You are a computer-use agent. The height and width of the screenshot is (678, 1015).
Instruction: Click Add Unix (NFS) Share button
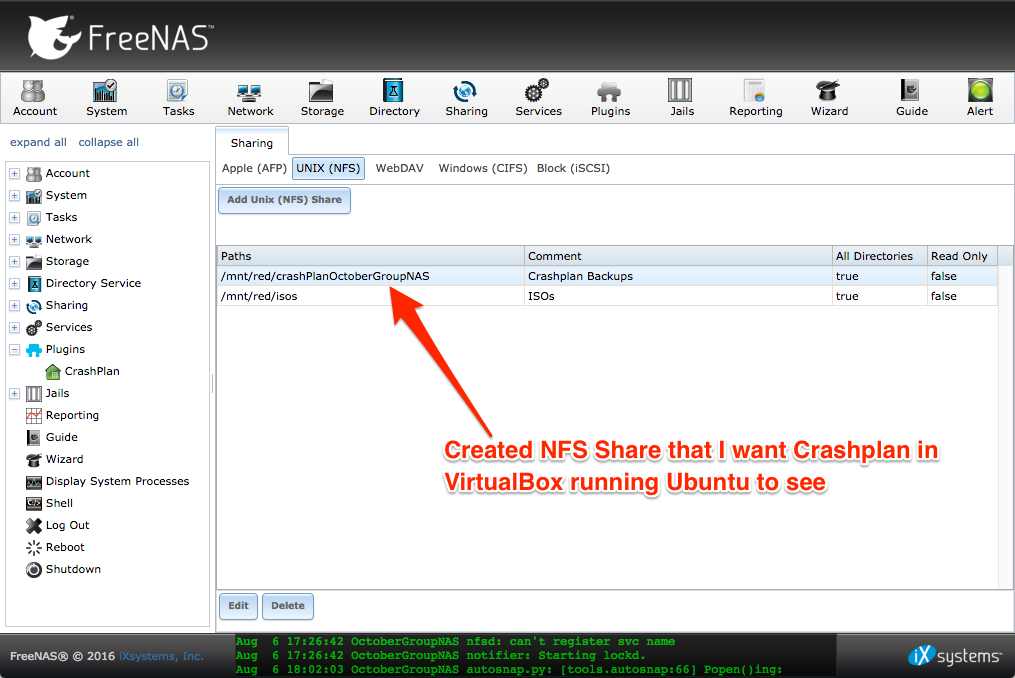tap(284, 200)
